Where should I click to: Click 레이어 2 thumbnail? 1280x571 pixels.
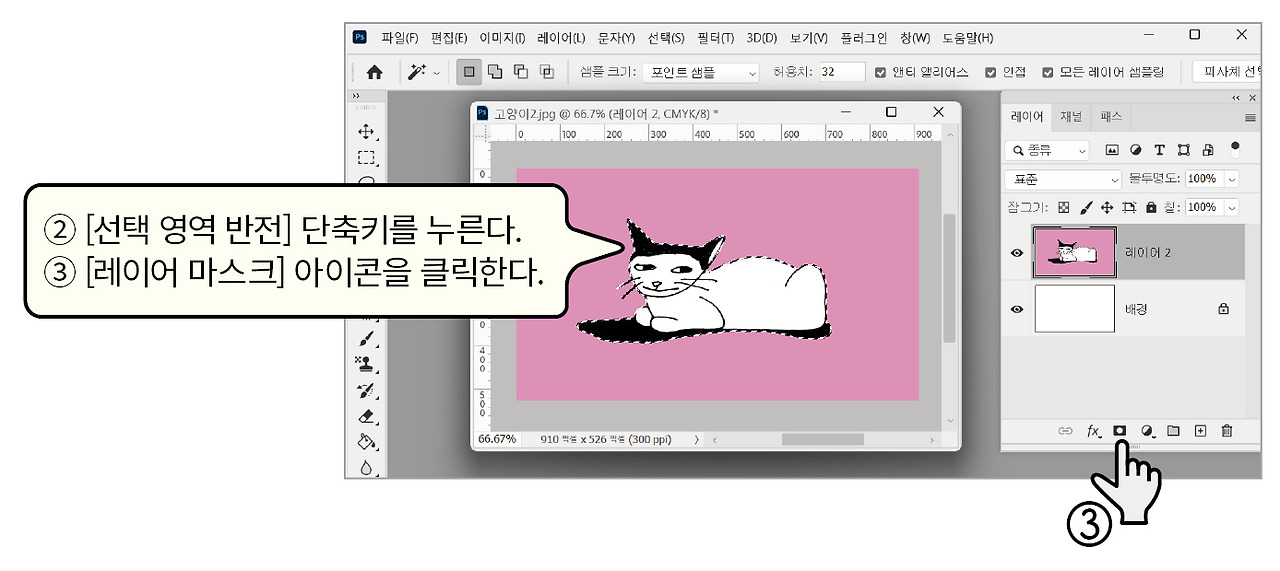coord(1075,252)
